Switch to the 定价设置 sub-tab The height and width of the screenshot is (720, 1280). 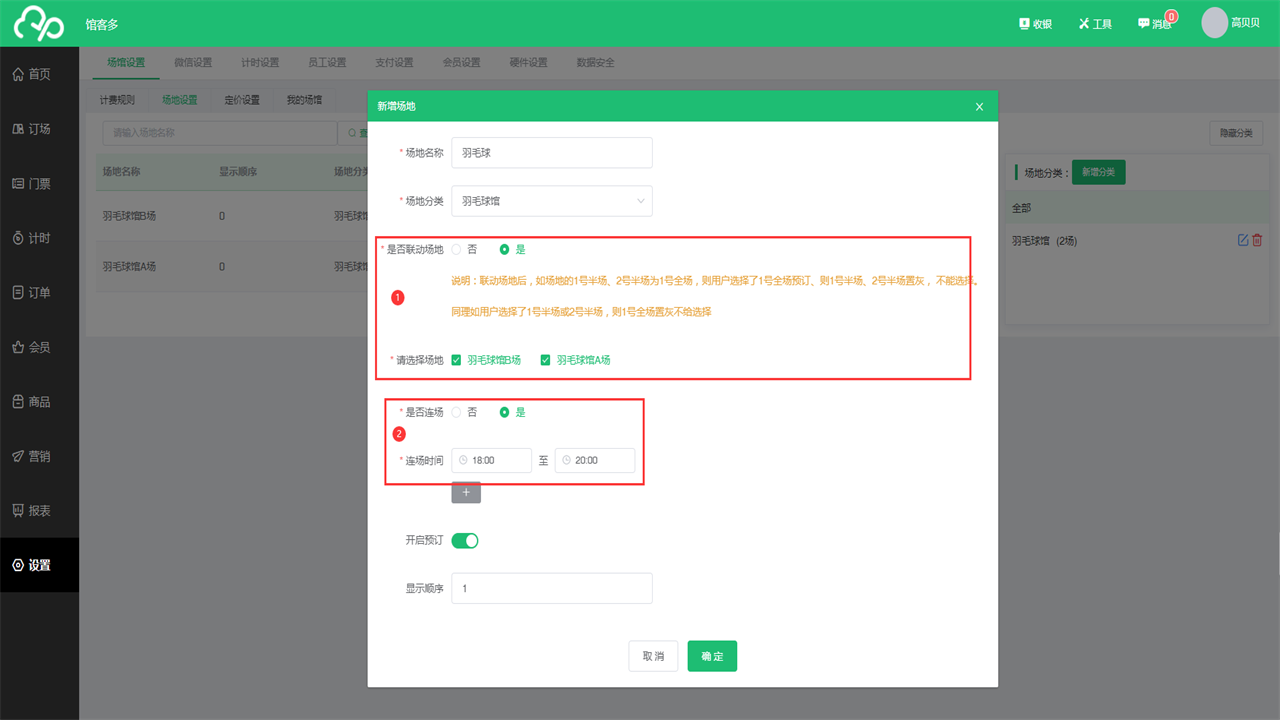242,100
